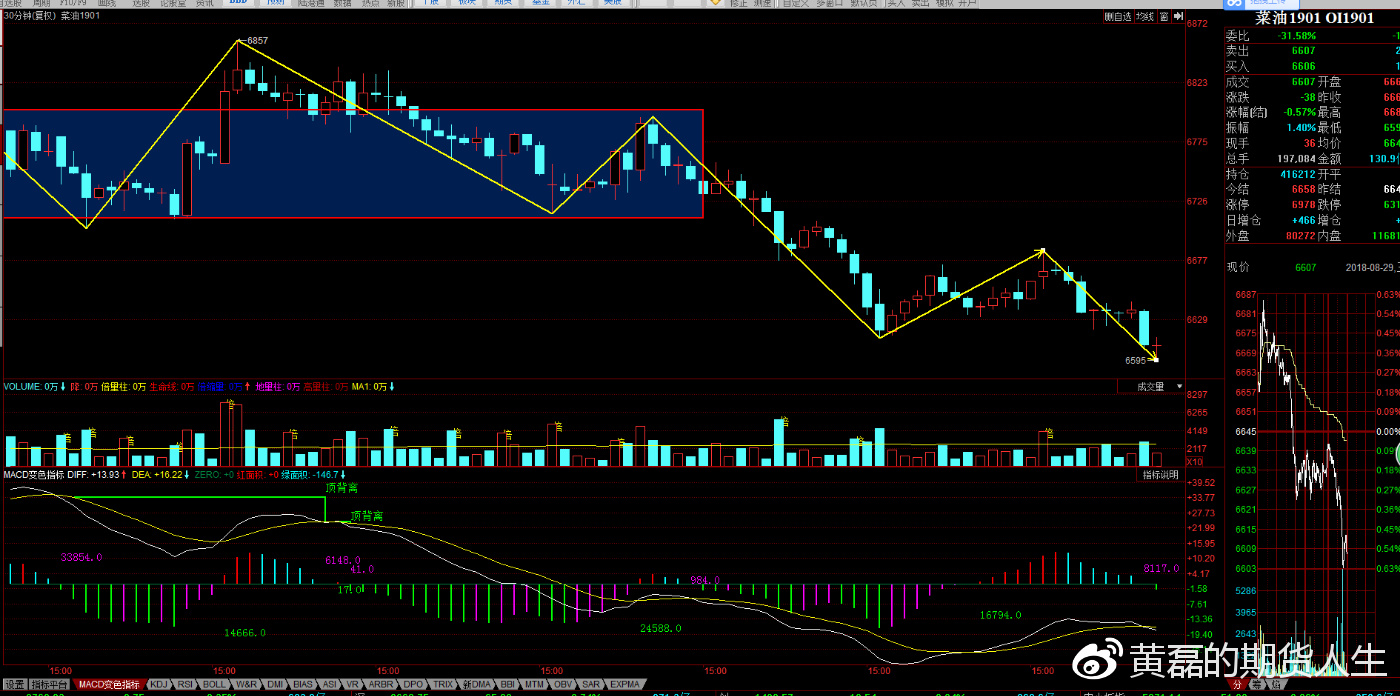Click the VOLUME: 0万 indicator label

point(32,386)
